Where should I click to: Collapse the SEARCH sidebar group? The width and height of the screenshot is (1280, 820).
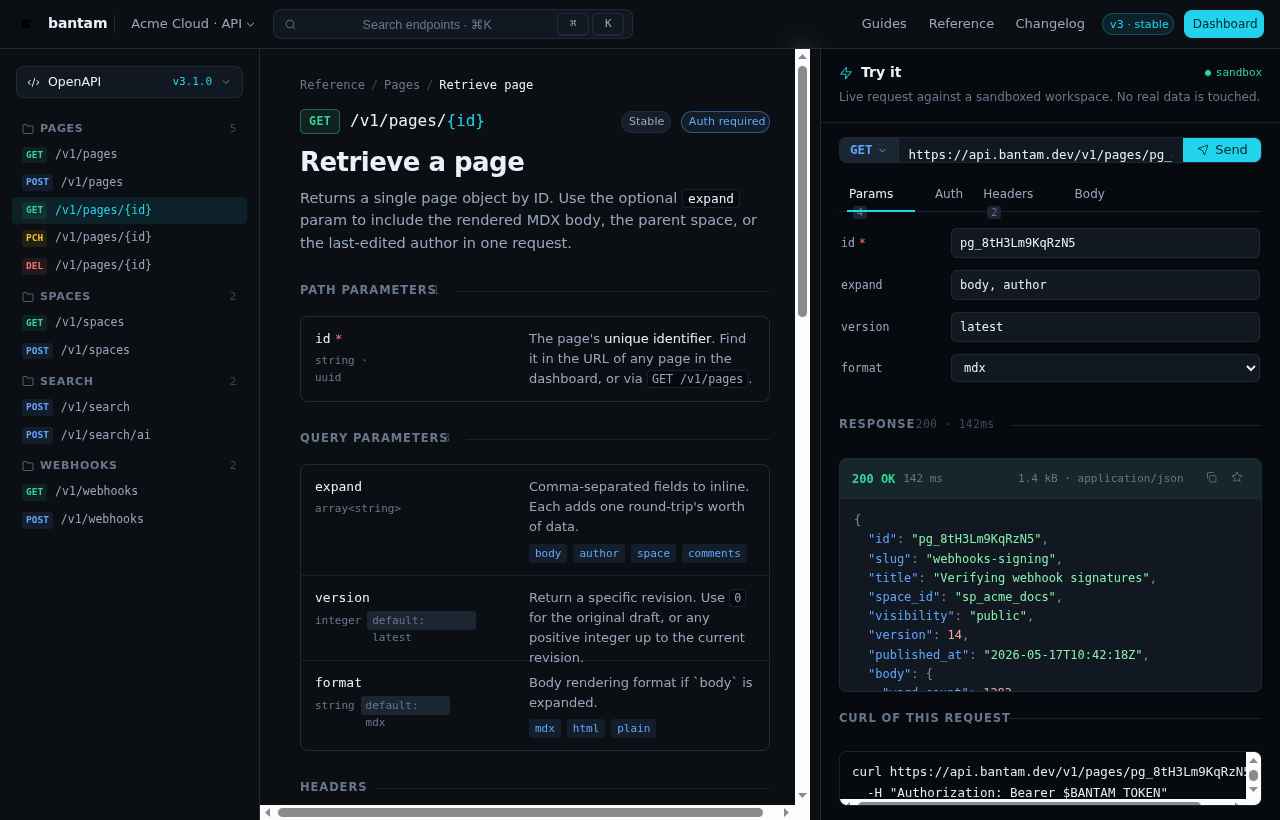pyautogui.click(x=129, y=381)
